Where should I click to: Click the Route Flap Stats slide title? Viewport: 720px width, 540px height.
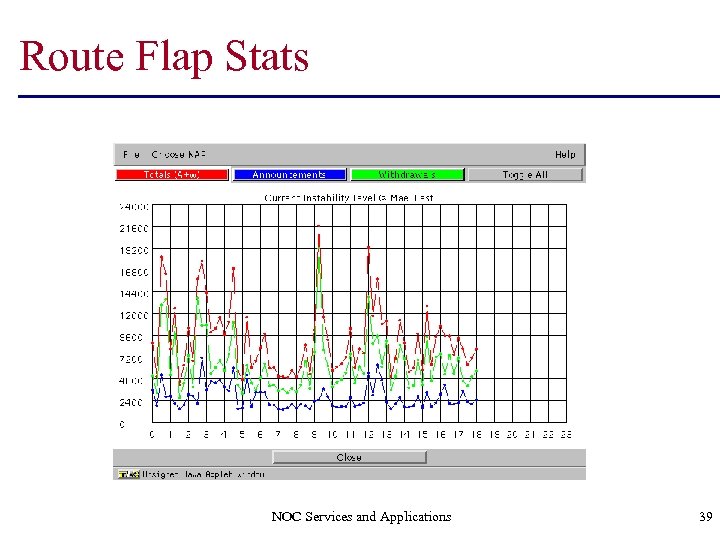click(164, 57)
